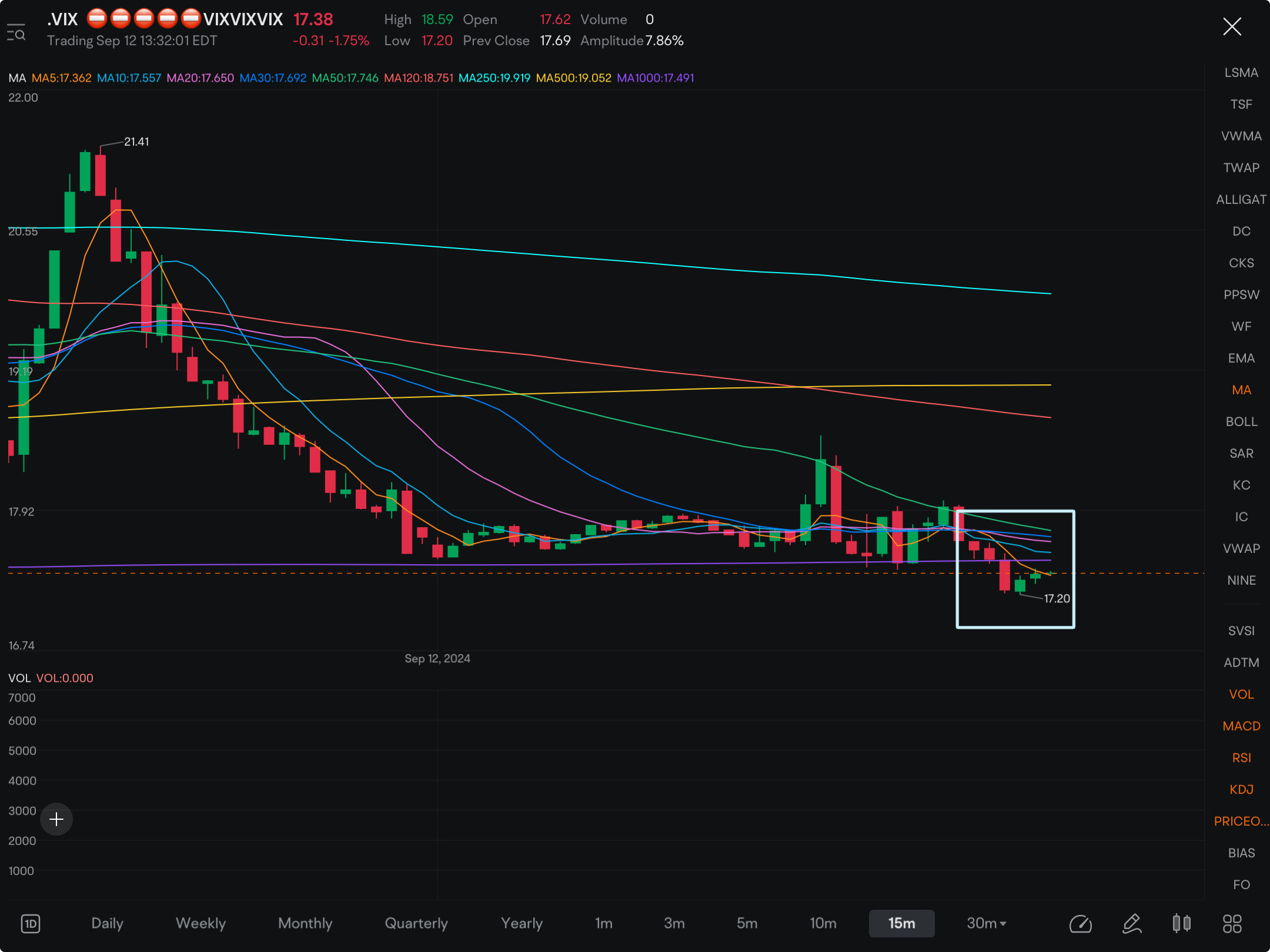Toggle the RSI sub-indicator
Image resolution: width=1270 pixels, height=952 pixels.
(x=1241, y=758)
